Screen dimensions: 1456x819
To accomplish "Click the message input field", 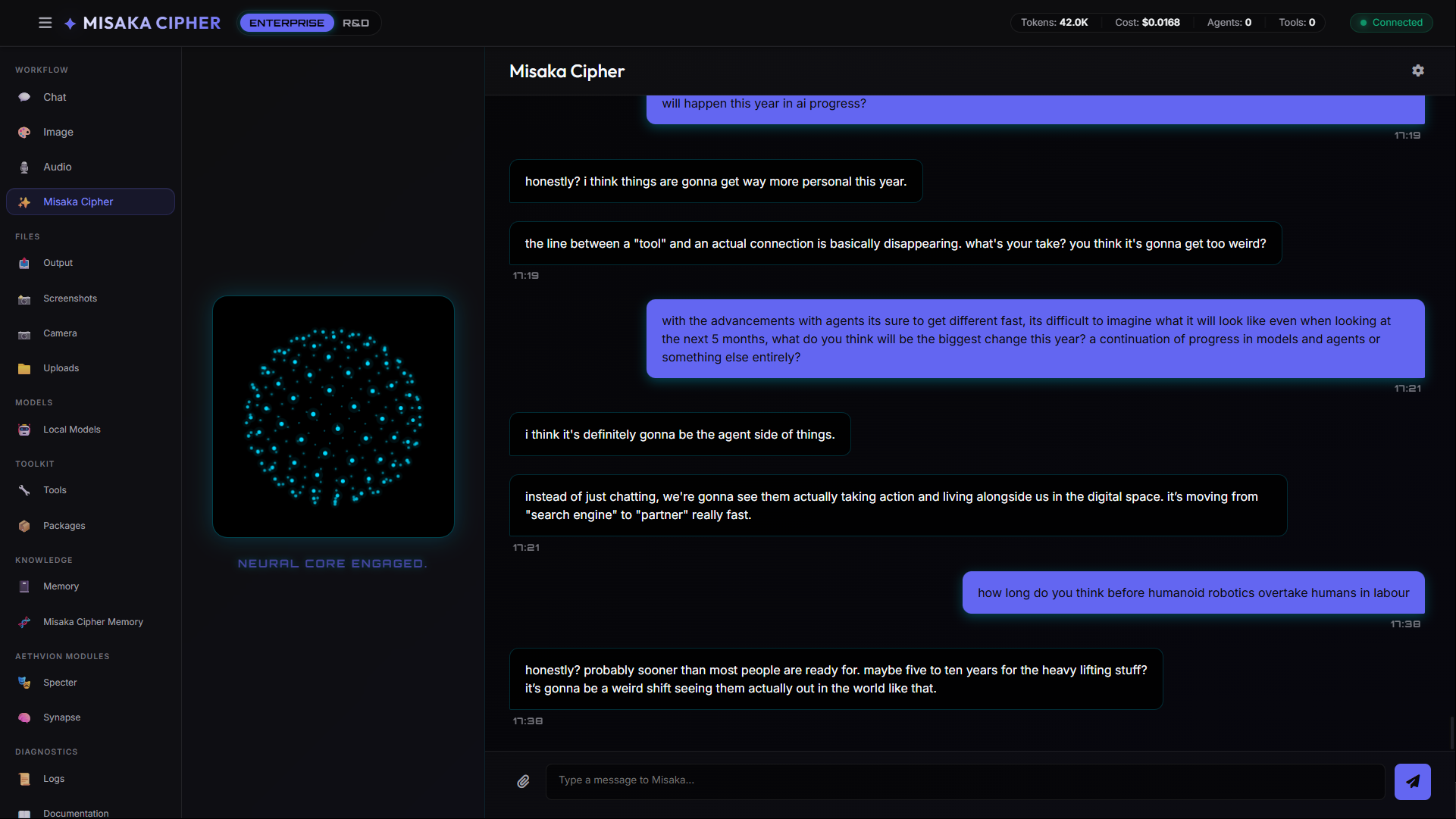I will 963,780.
